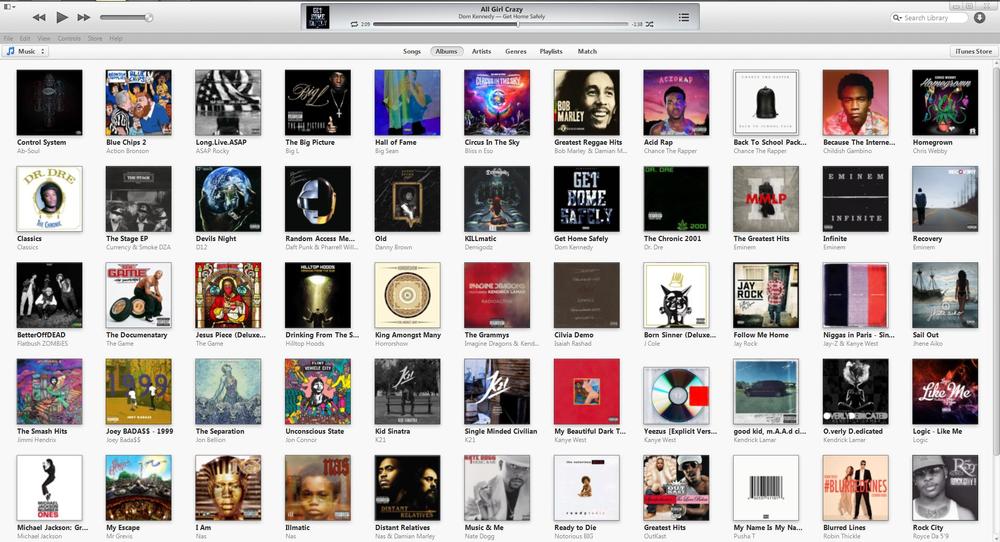Open The Big Picture album cover

318,103
